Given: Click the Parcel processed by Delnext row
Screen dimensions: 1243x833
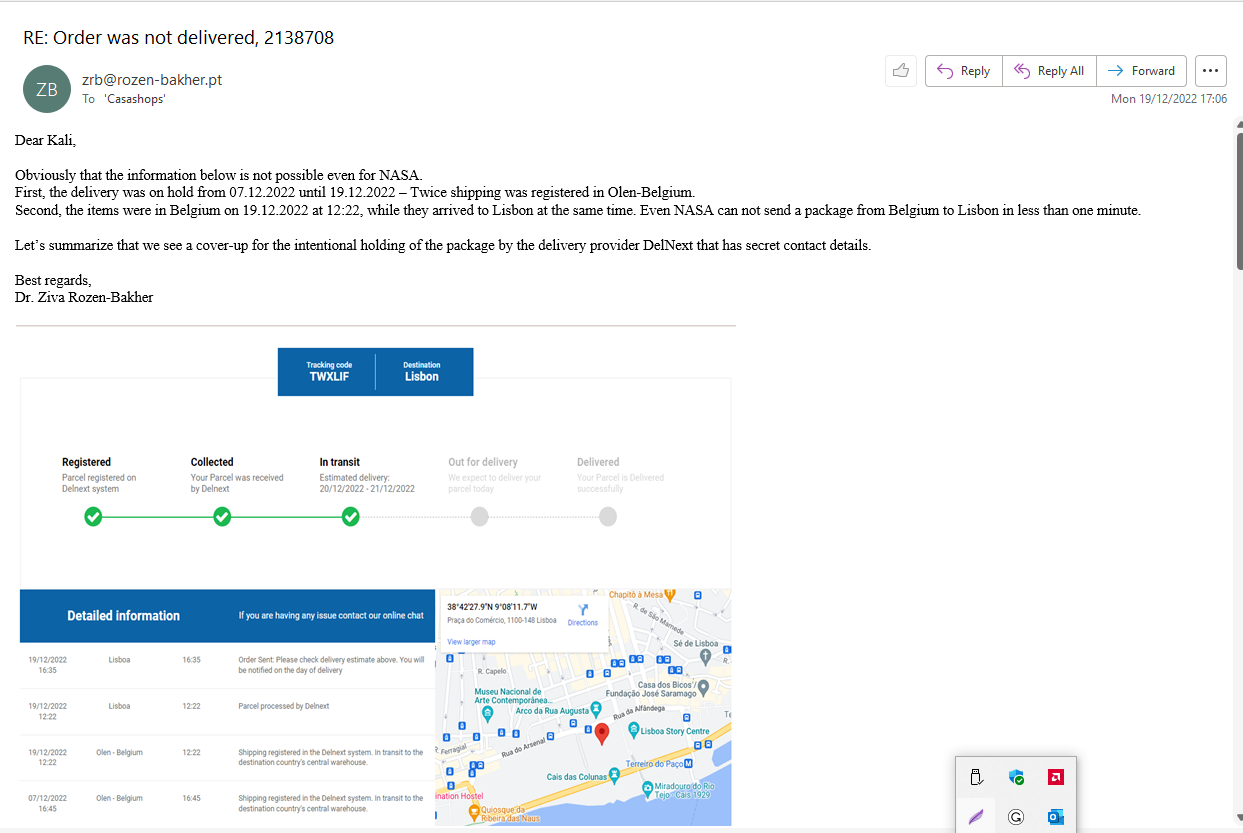Looking at the screenshot, I should [x=227, y=711].
